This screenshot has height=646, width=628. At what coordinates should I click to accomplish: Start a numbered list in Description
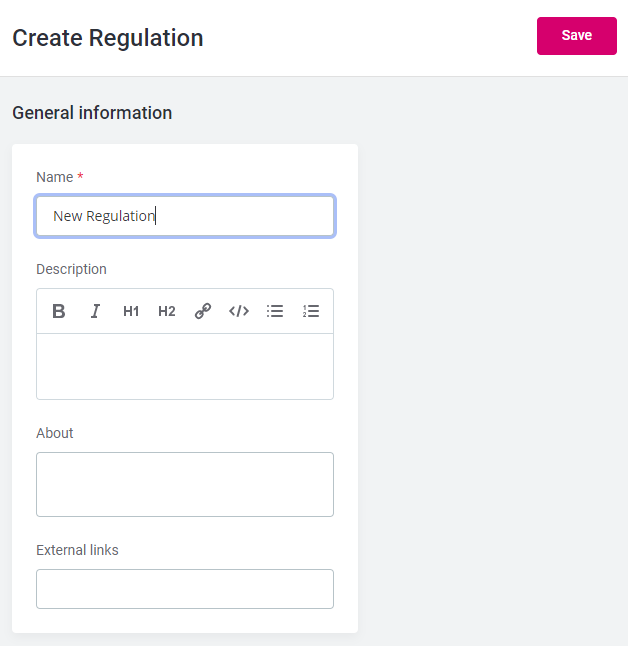point(311,311)
